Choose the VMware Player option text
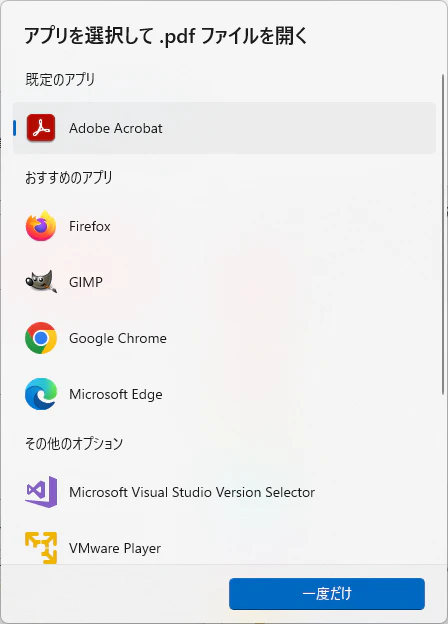Viewport: 448px width, 624px height. 115,548
